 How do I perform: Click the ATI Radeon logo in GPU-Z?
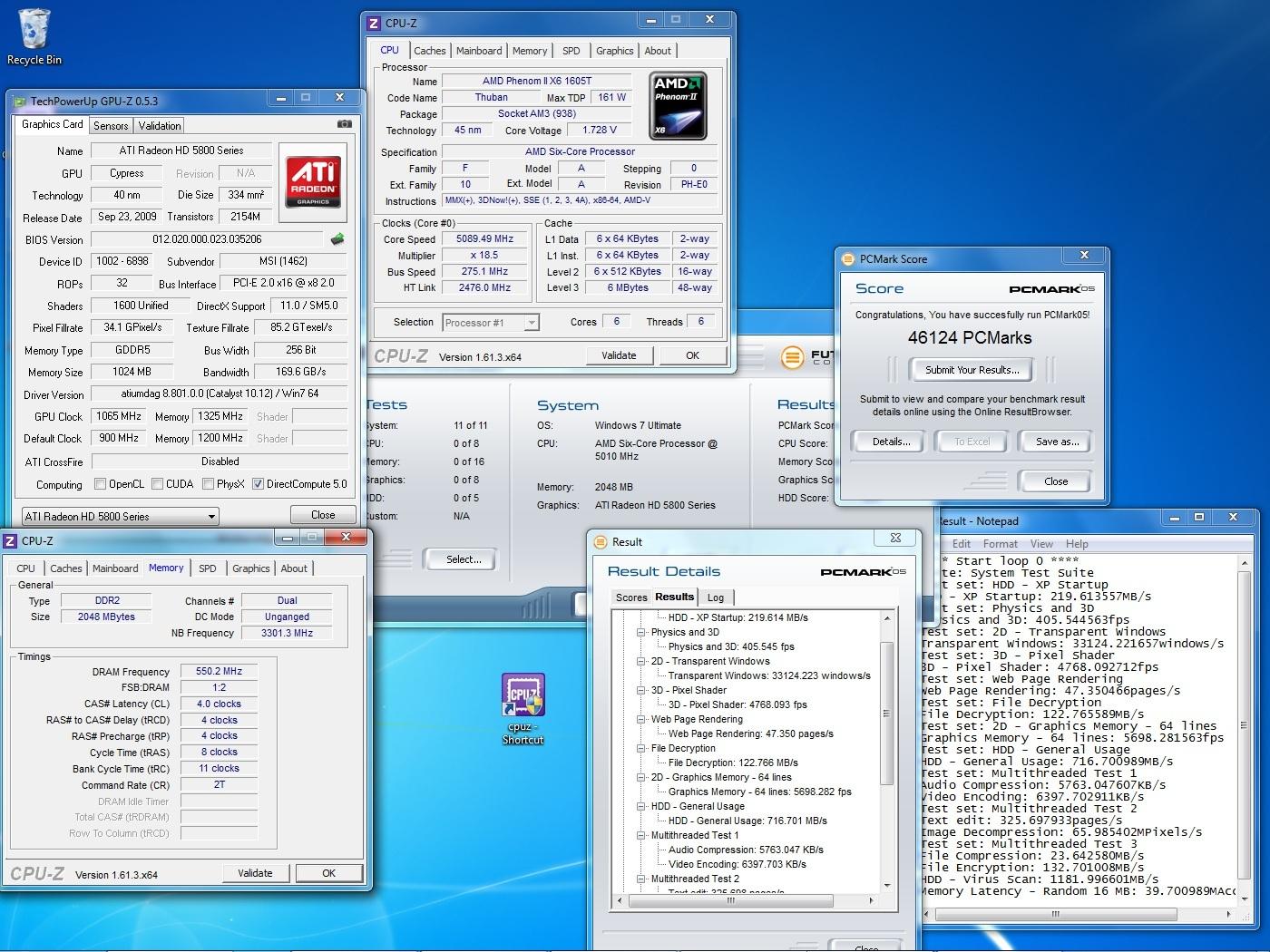313,182
